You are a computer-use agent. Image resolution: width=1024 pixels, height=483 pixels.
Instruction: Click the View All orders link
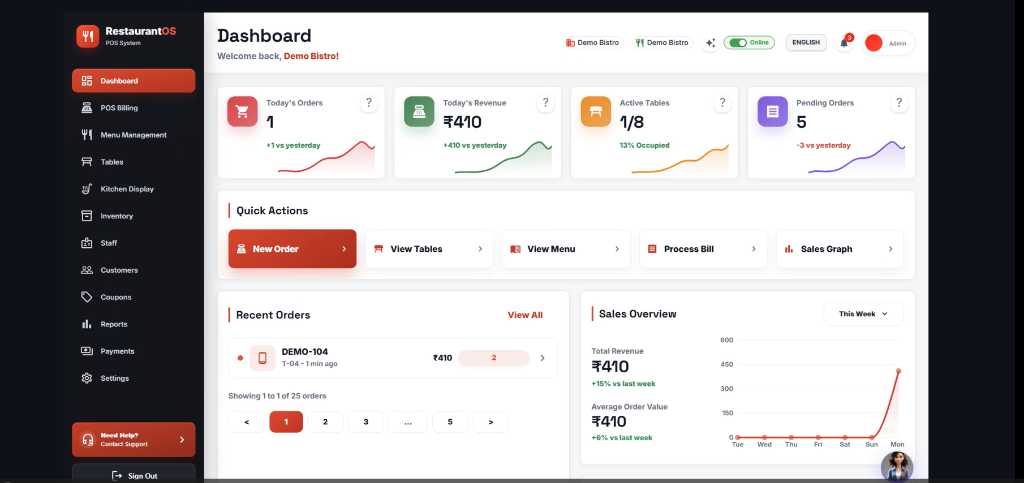(x=525, y=315)
